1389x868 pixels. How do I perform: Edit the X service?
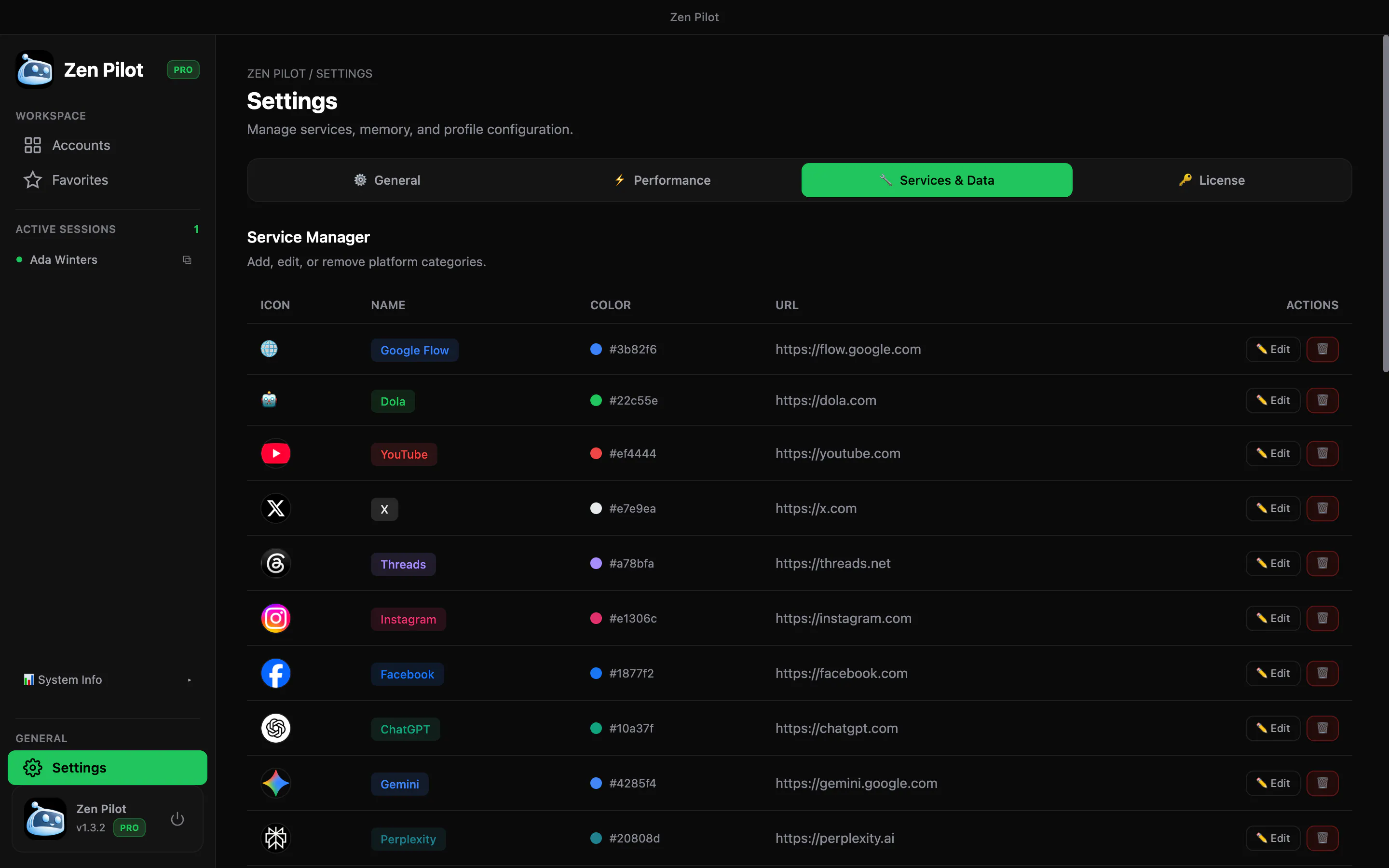[1272, 508]
